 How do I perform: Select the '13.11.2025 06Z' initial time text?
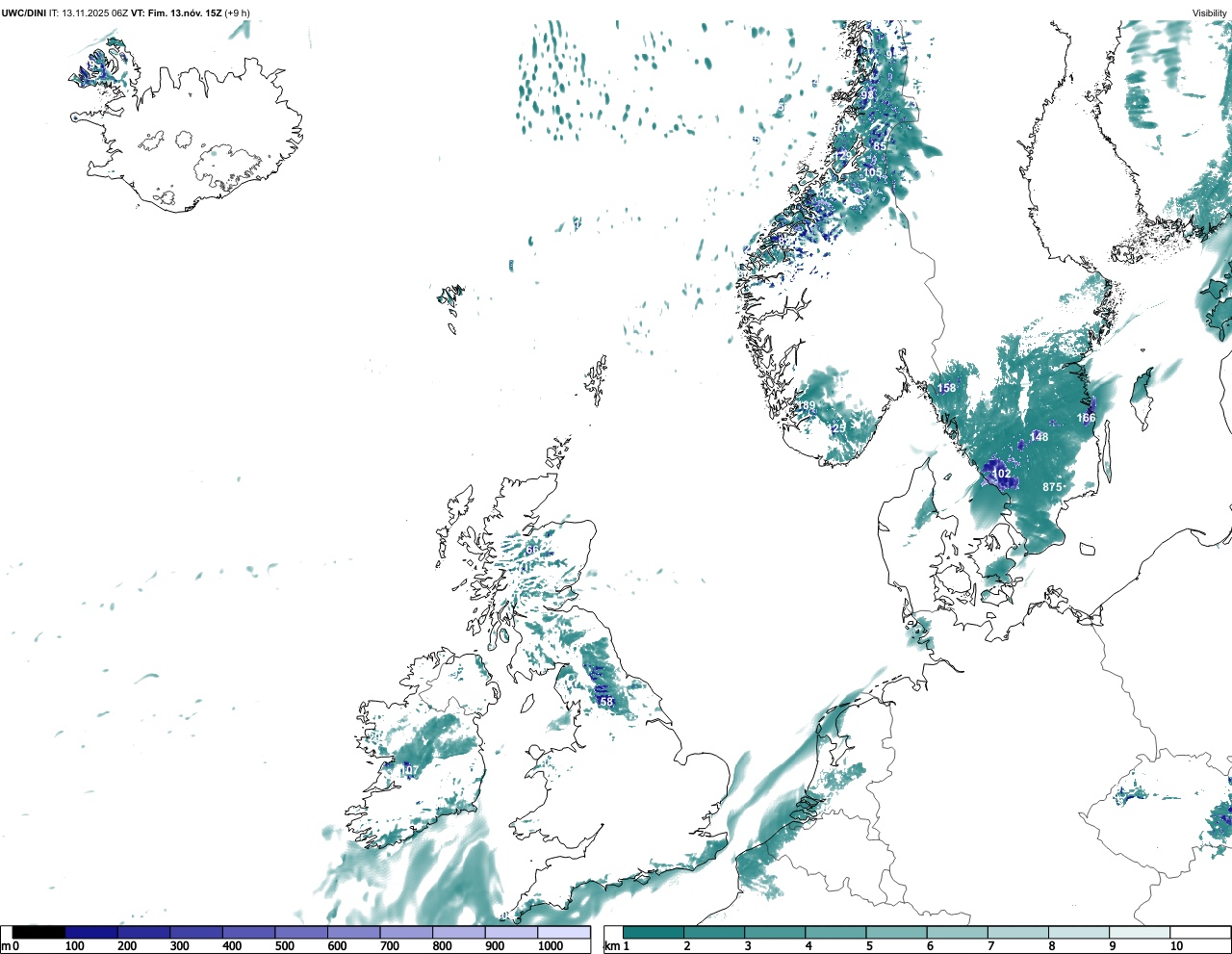(95, 13)
